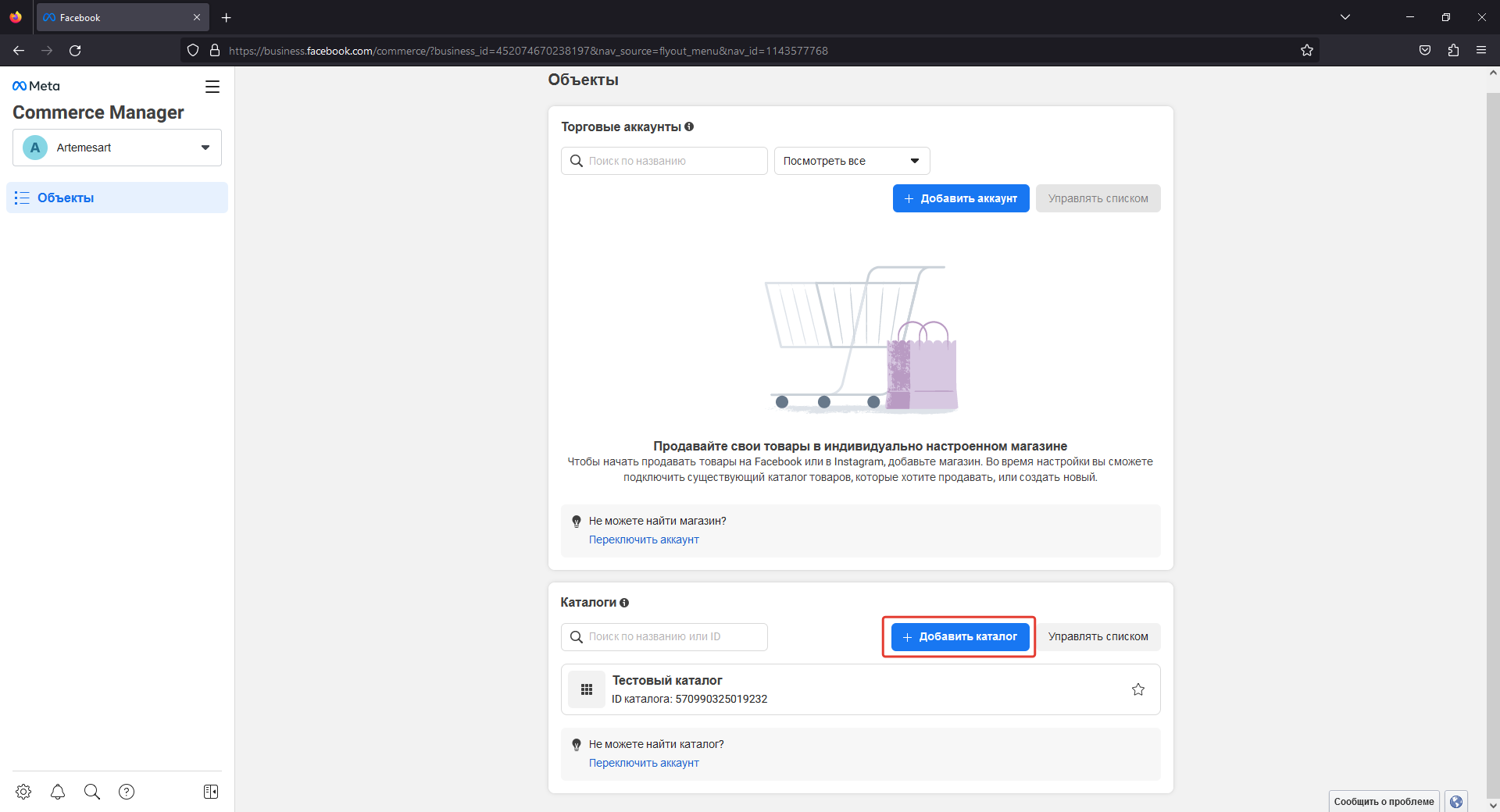Click the globe language icon
The height and width of the screenshot is (812, 1500).
pos(1456,802)
